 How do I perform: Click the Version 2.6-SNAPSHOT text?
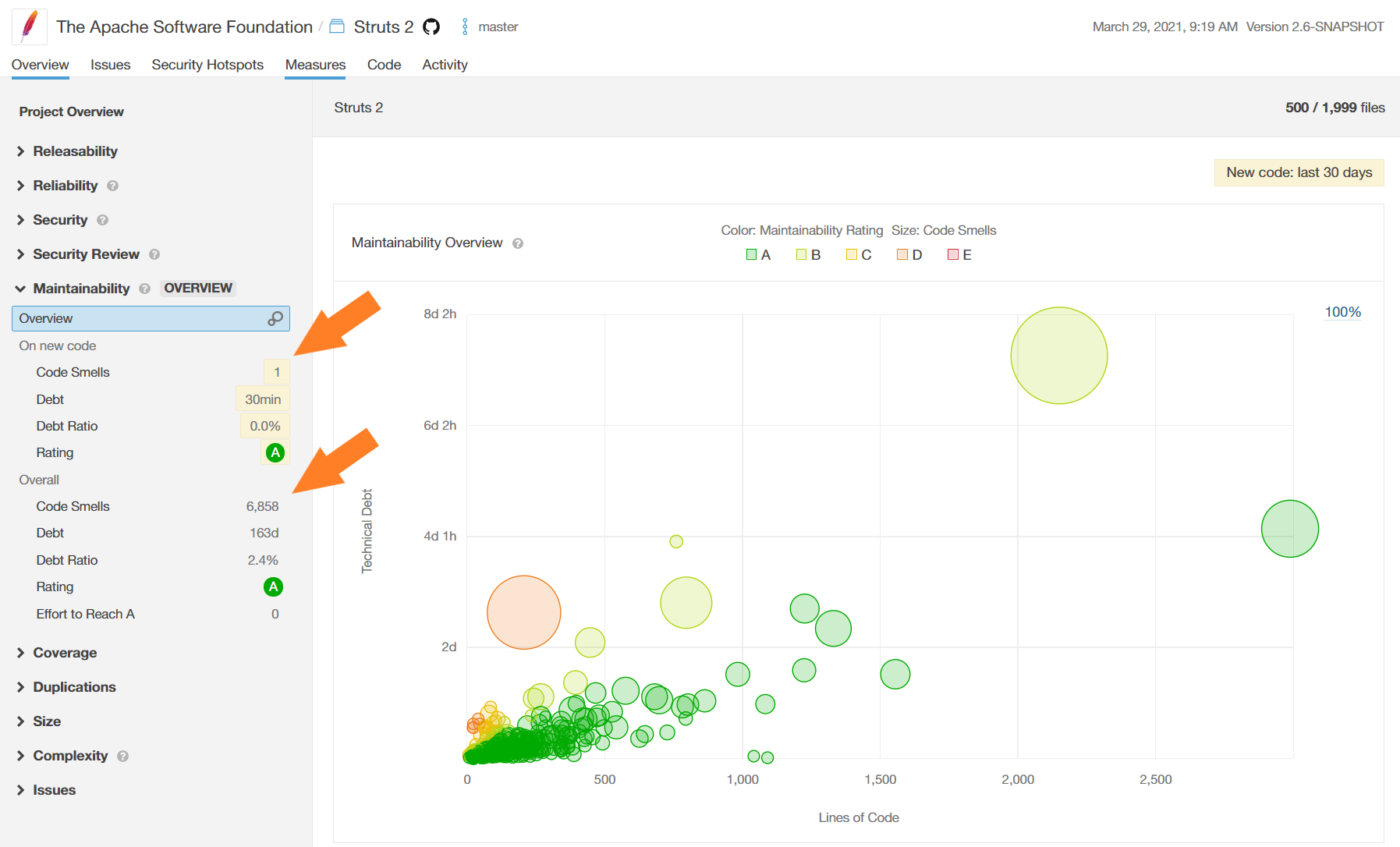point(1315,27)
